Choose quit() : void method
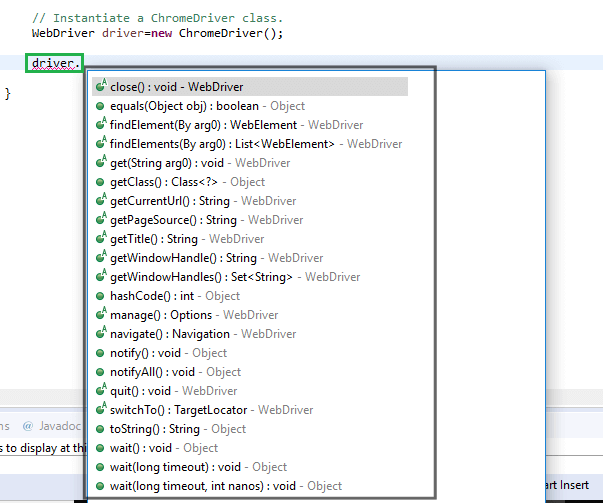Viewport: 603px width, 503px height. pos(250,391)
